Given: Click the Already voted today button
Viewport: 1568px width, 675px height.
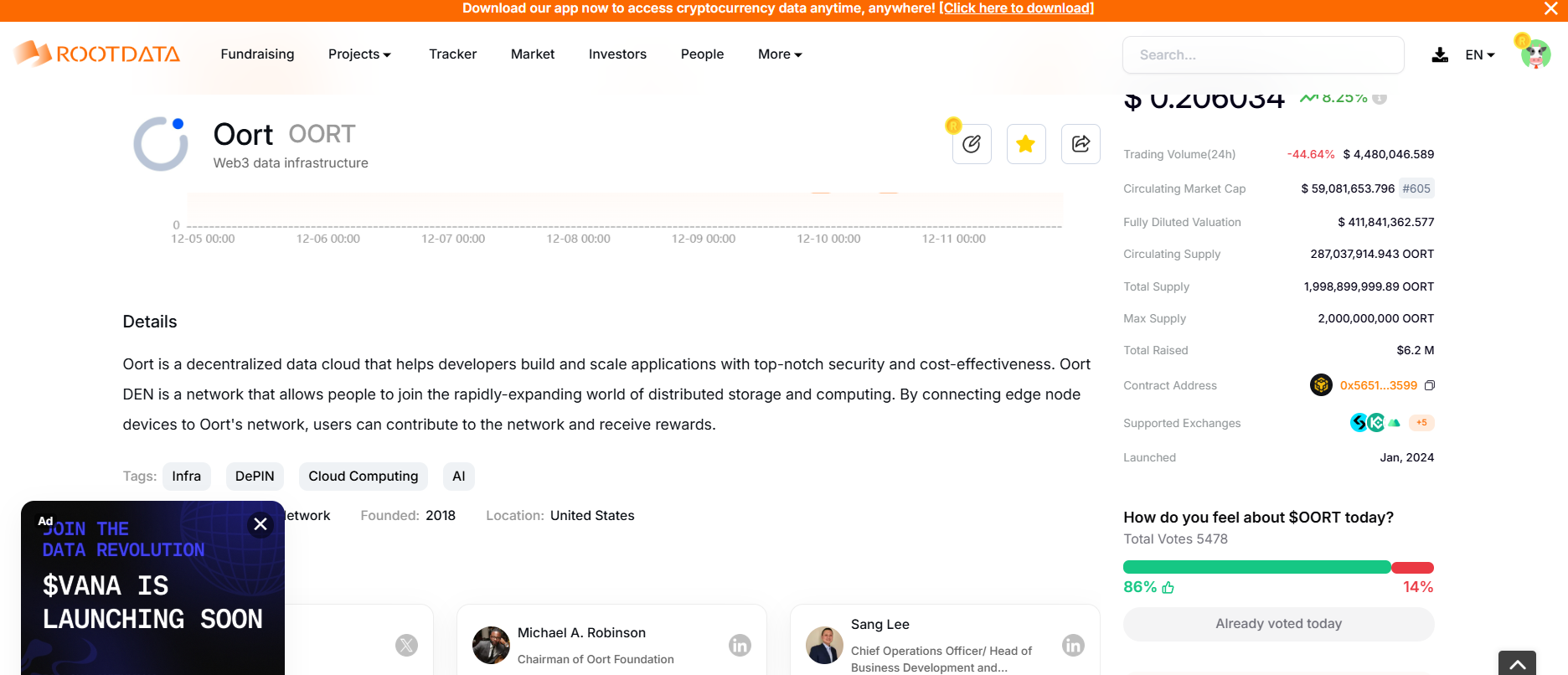Looking at the screenshot, I should tap(1278, 624).
